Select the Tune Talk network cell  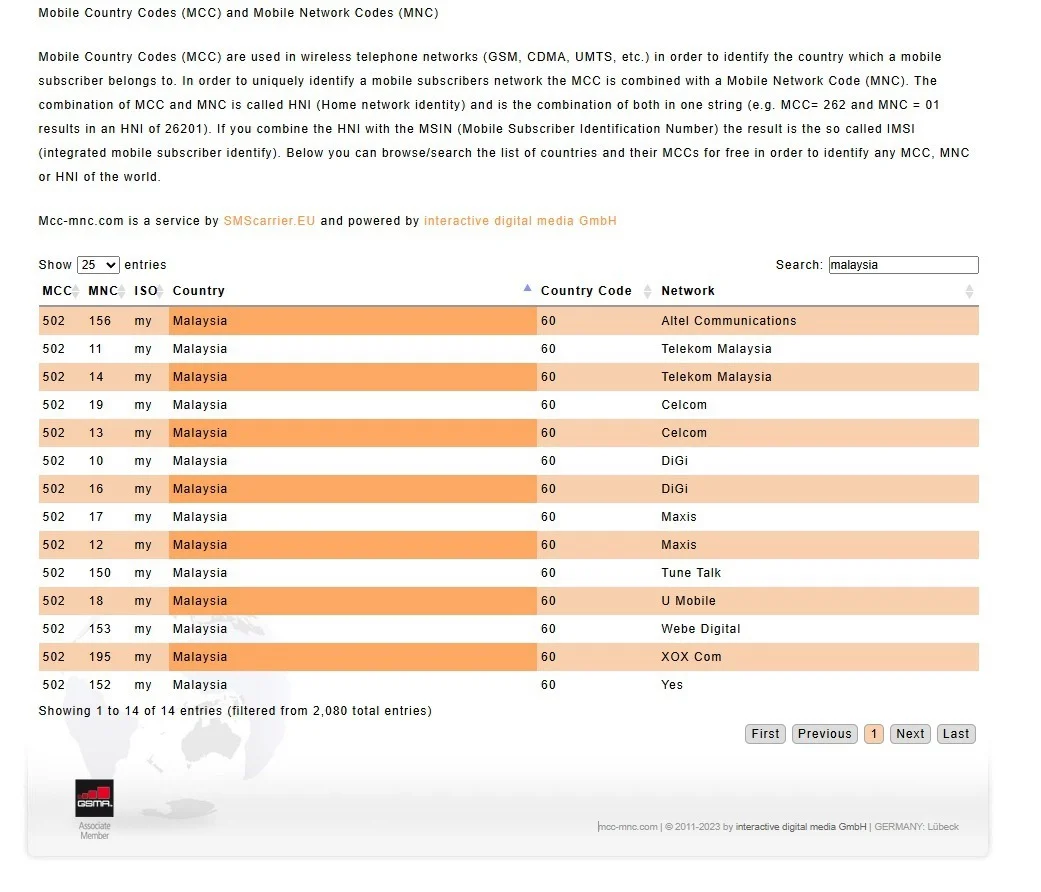click(x=818, y=573)
